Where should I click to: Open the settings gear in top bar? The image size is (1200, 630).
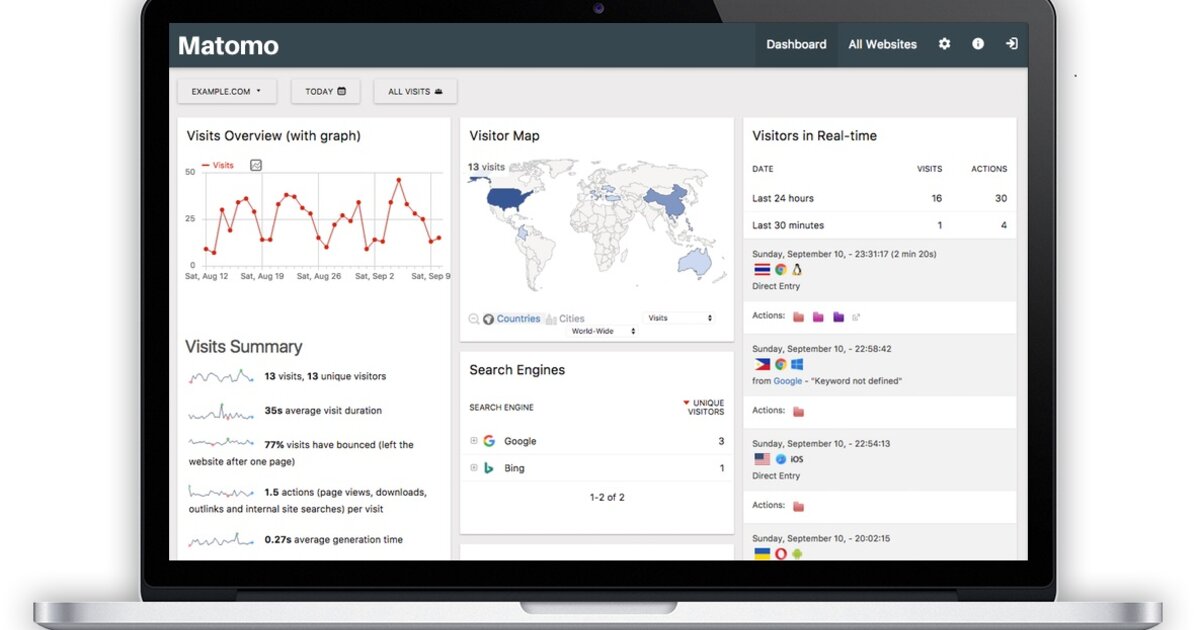tap(944, 44)
